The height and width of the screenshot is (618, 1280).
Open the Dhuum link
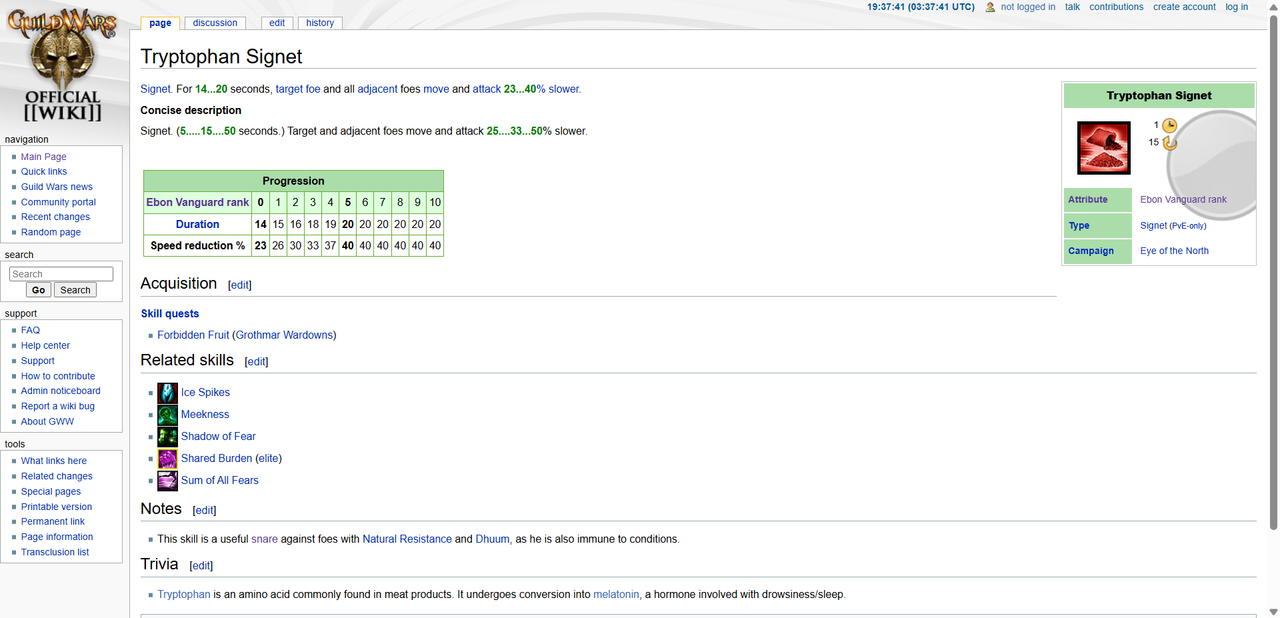pyautogui.click(x=493, y=539)
